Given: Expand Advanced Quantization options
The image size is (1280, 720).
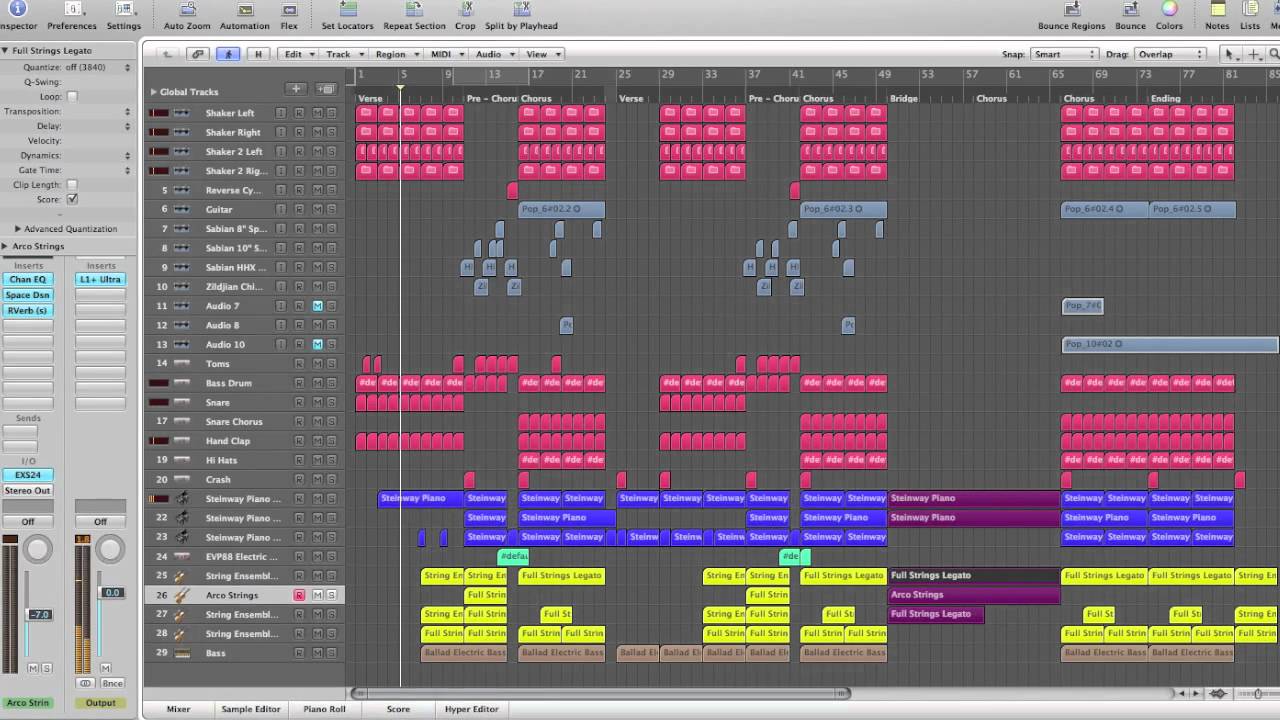Looking at the screenshot, I should pos(18,229).
